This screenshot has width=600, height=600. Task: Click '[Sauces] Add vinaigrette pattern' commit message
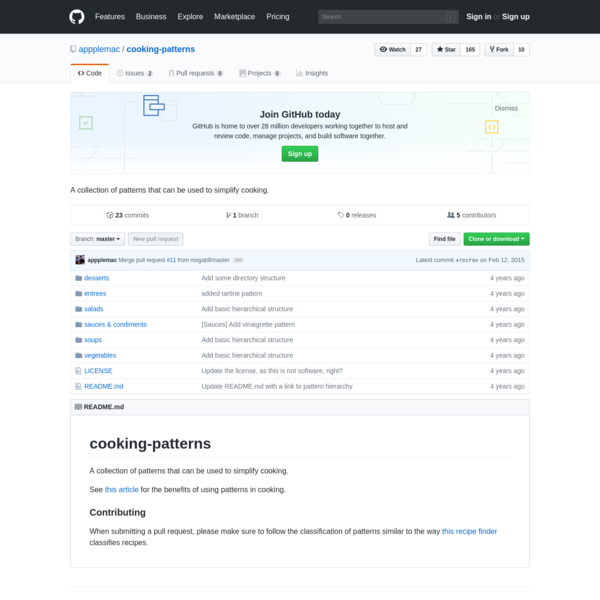pos(248,324)
